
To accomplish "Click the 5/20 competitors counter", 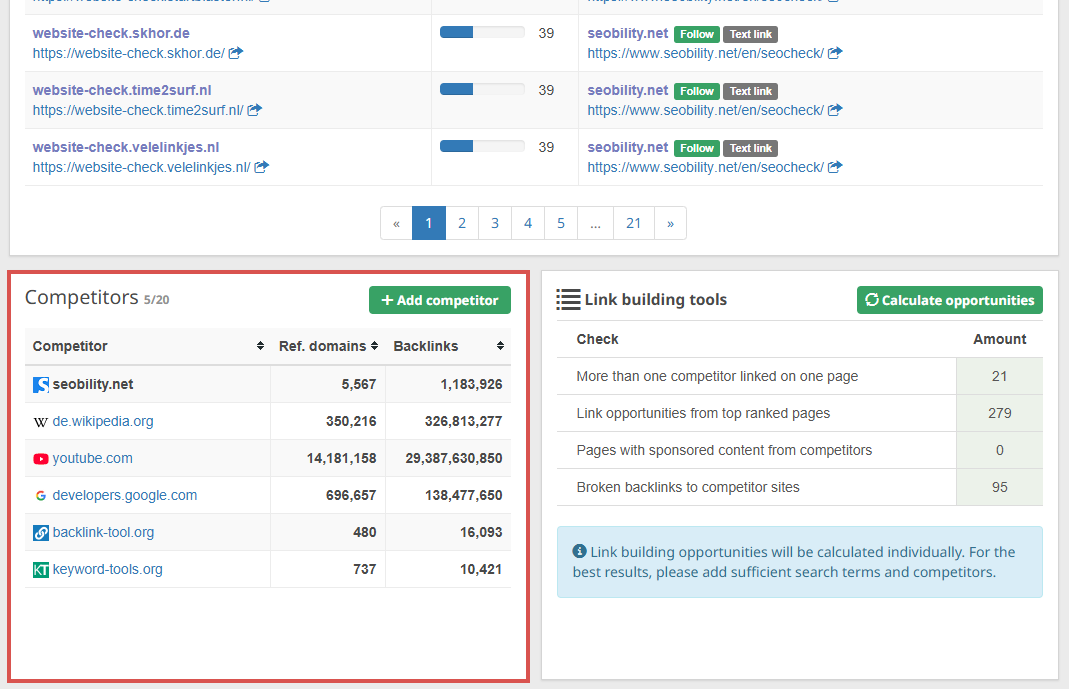I will coord(156,300).
